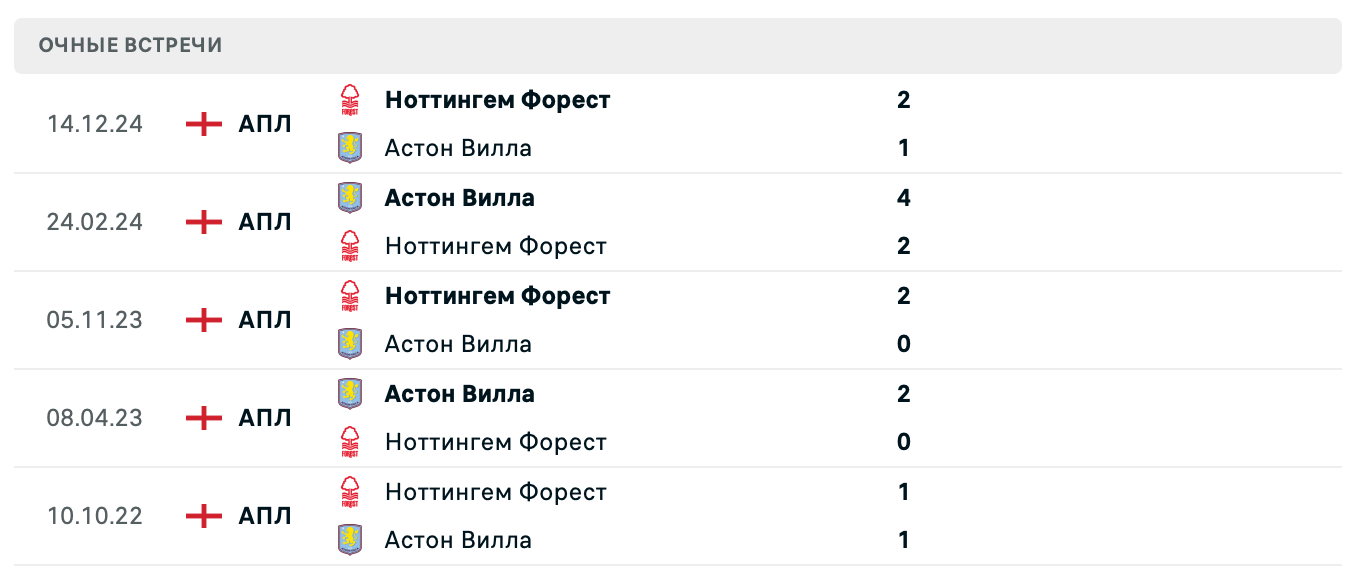The image size is (1358, 582).
Task: Click Aston Villa crest in 05.11.23 match
Action: [349, 344]
